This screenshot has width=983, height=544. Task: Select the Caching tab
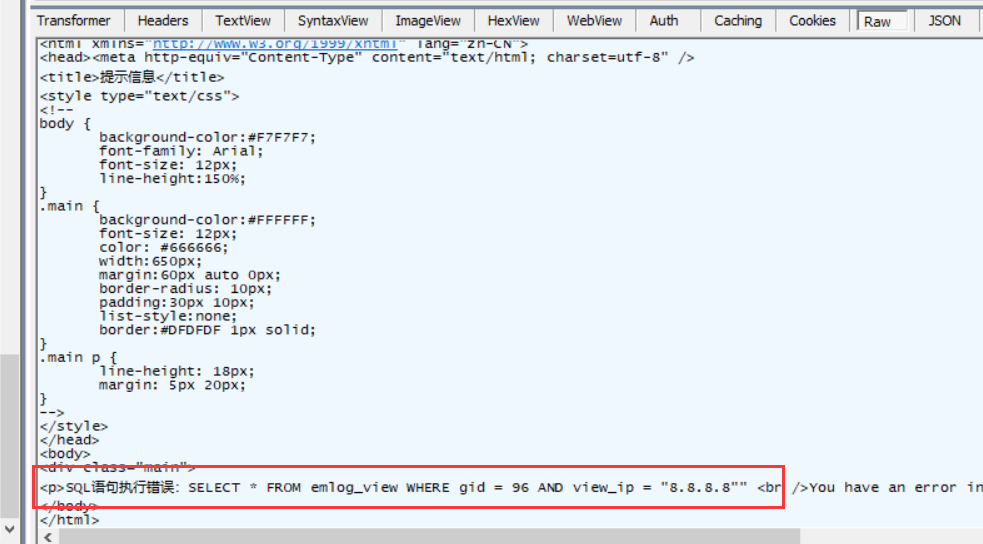click(737, 20)
